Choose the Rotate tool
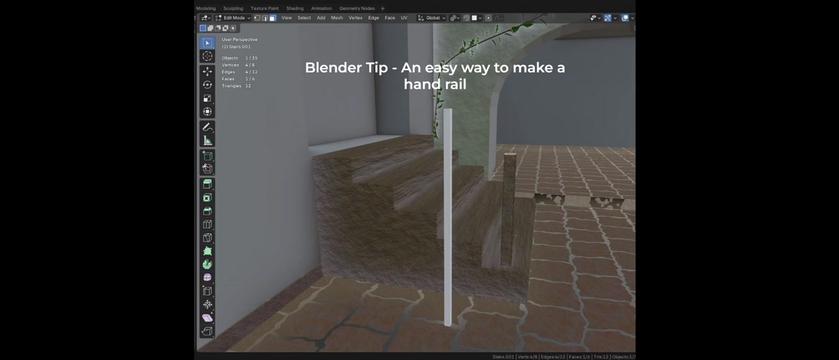The image size is (839, 360). tap(208, 85)
